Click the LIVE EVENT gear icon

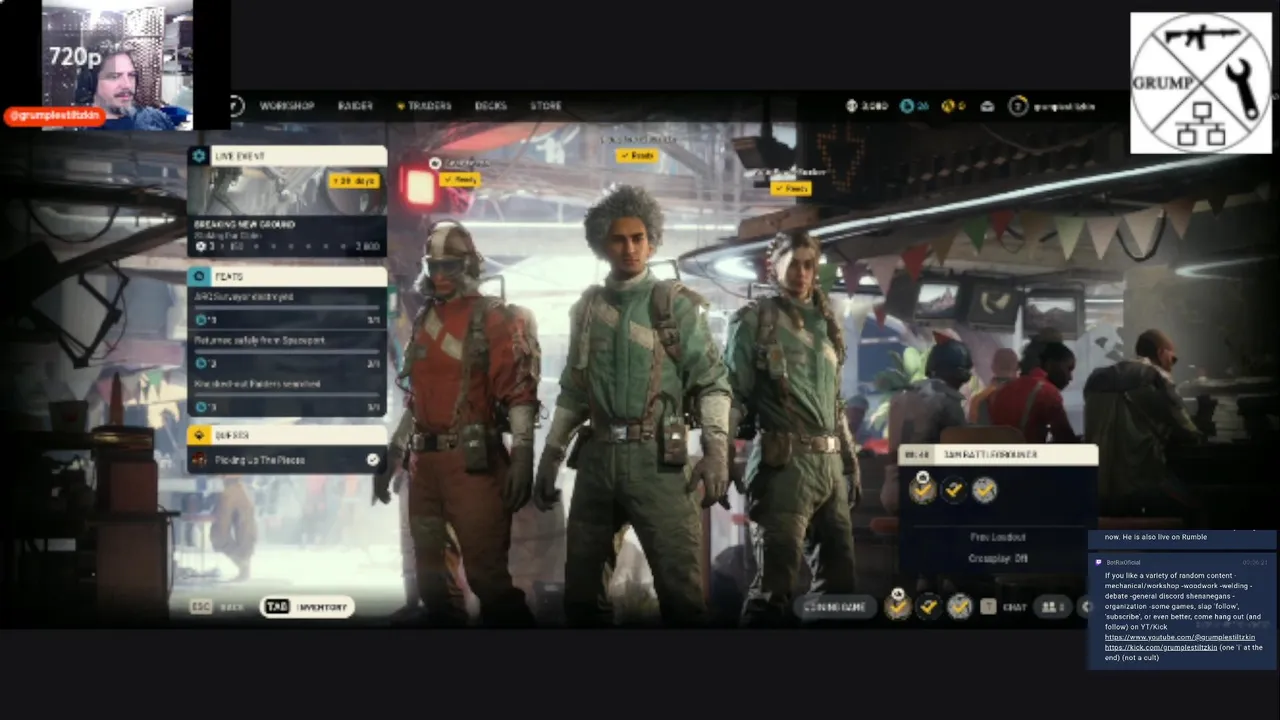coord(198,156)
